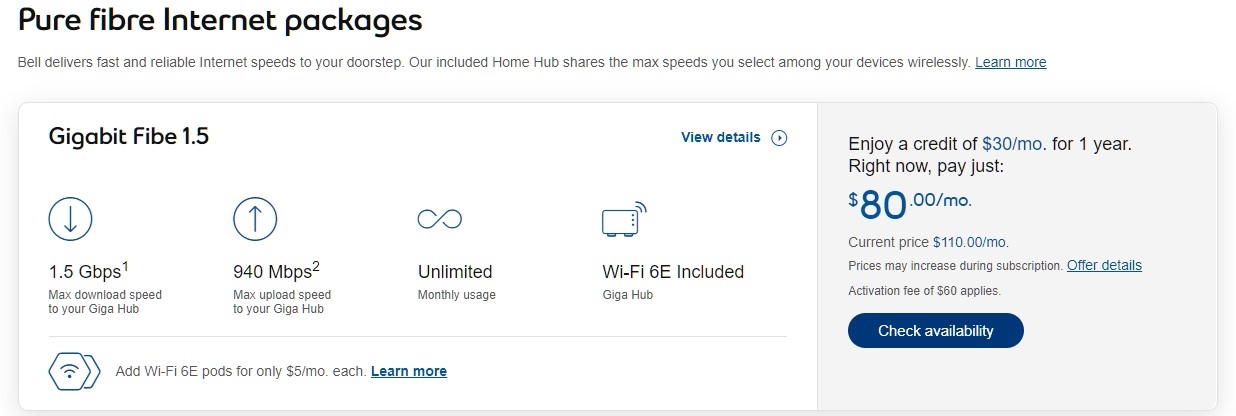Click the Giga Hub Wi-Fi modem icon

624,219
